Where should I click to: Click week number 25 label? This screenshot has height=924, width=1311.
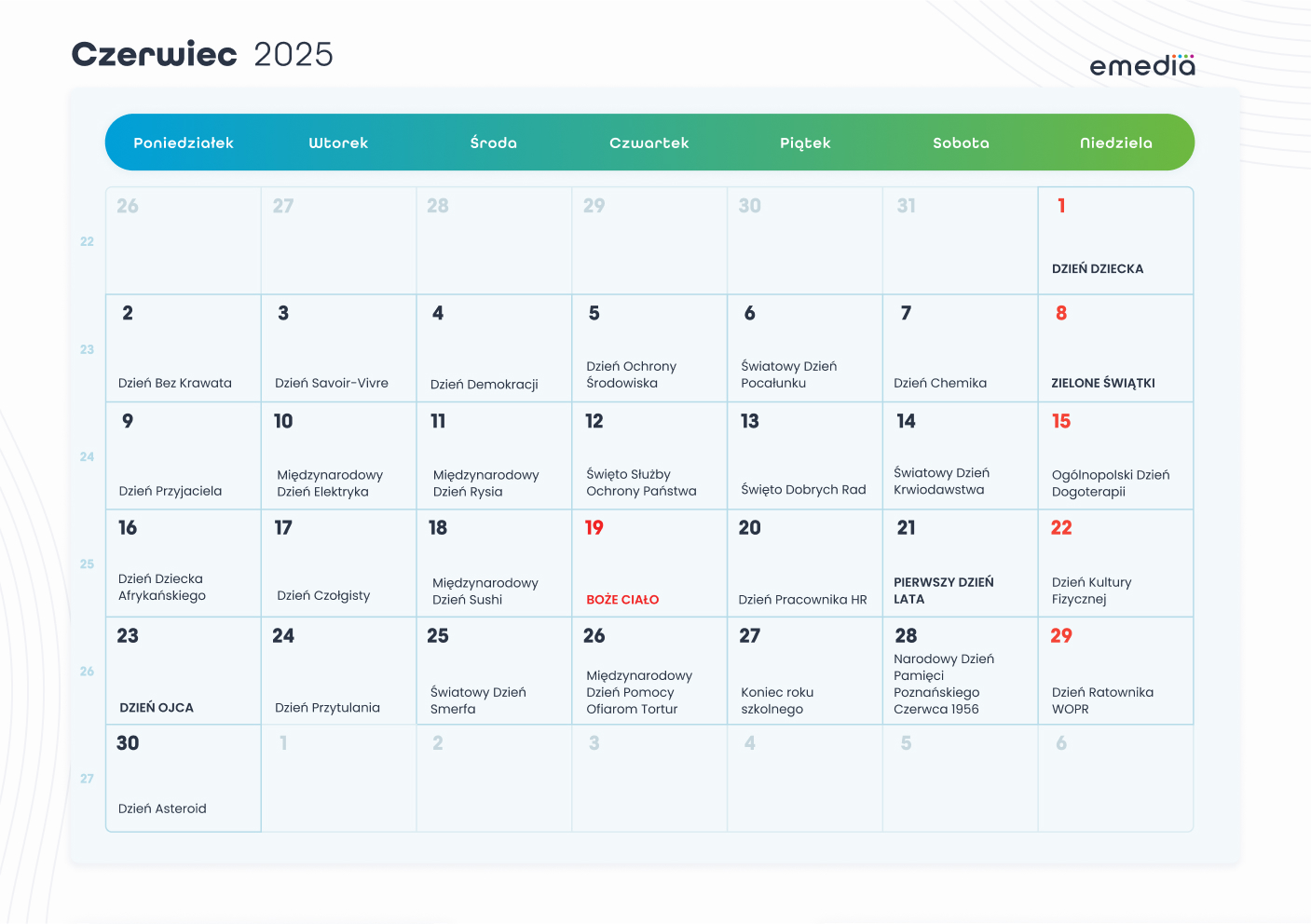pyautogui.click(x=87, y=564)
